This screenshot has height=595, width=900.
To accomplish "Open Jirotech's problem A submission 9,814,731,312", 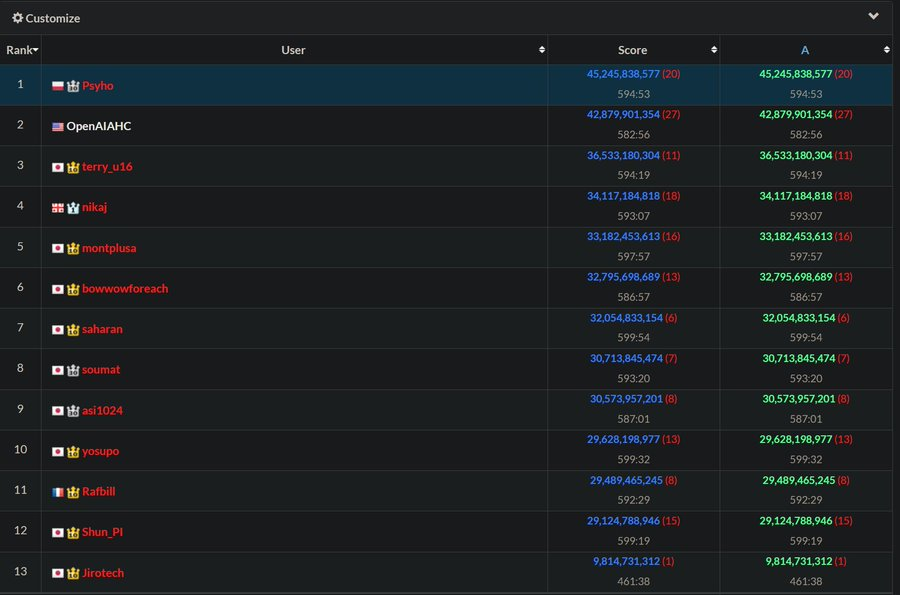I will tap(798, 561).
